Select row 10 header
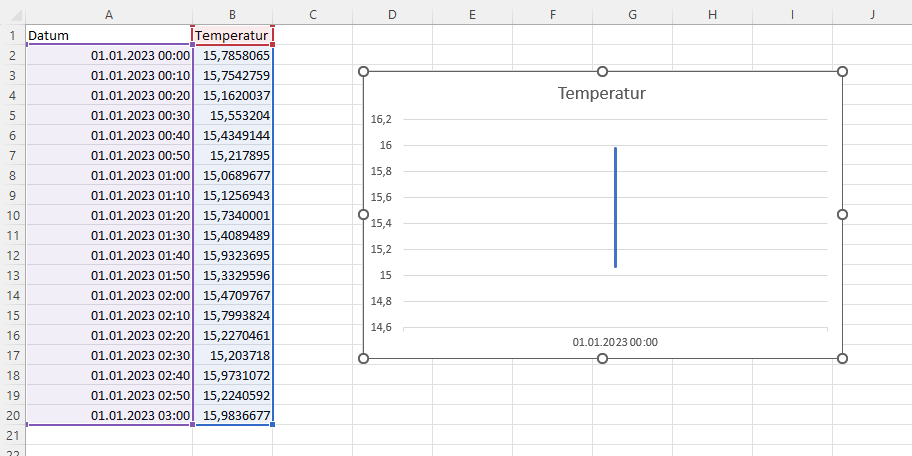 12,215
